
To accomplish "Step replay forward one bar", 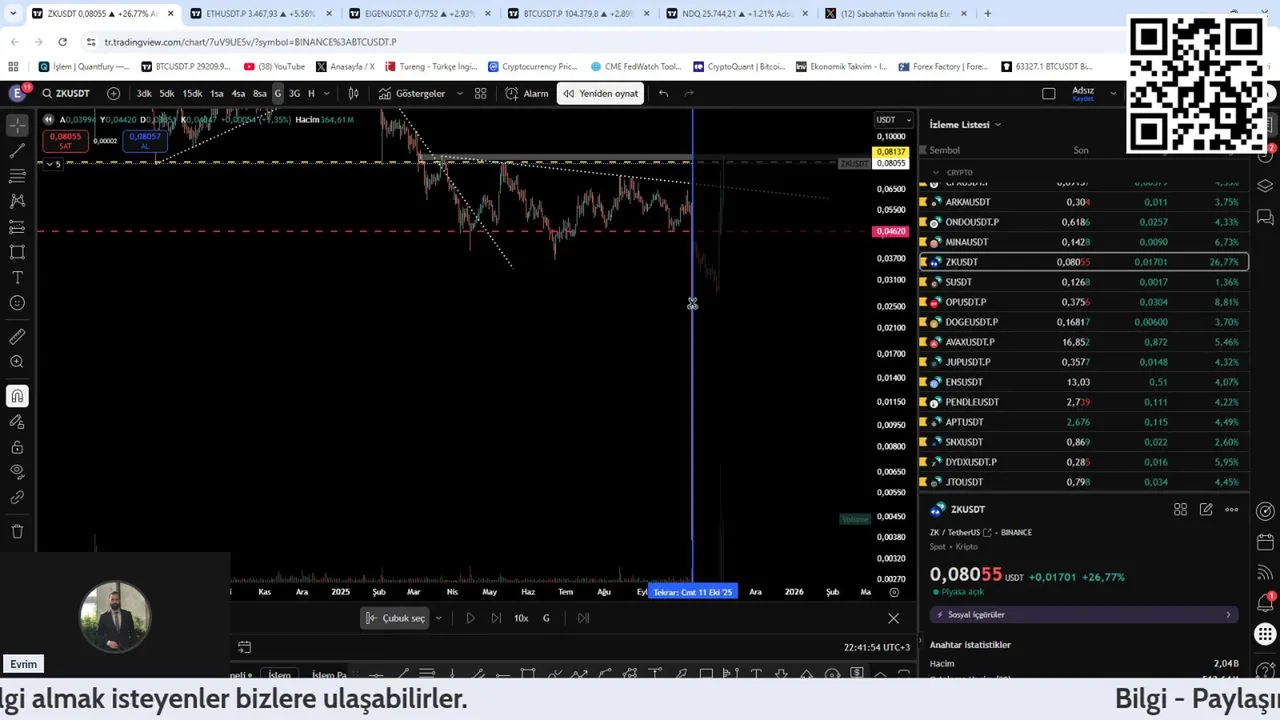I will (496, 618).
